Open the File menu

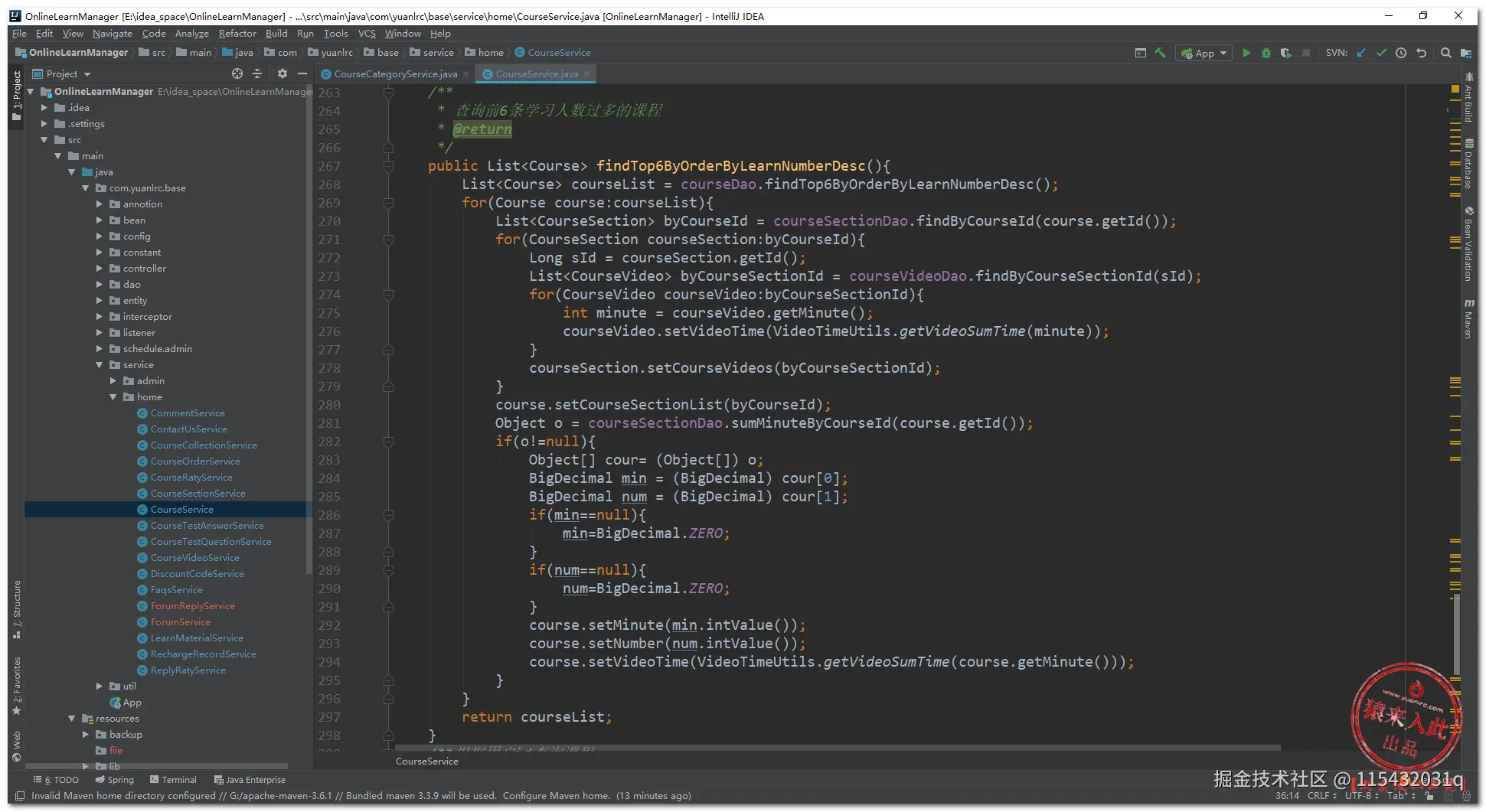click(x=19, y=34)
